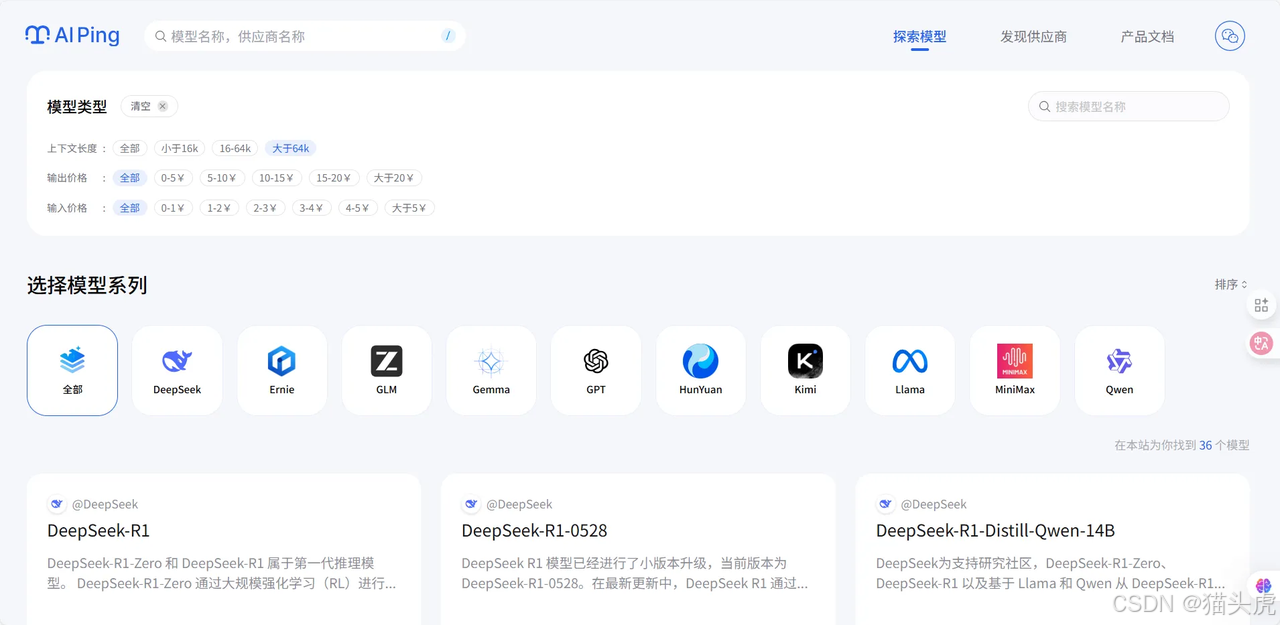Select the GPT series tile
The width and height of the screenshot is (1280, 625).
pos(596,370)
